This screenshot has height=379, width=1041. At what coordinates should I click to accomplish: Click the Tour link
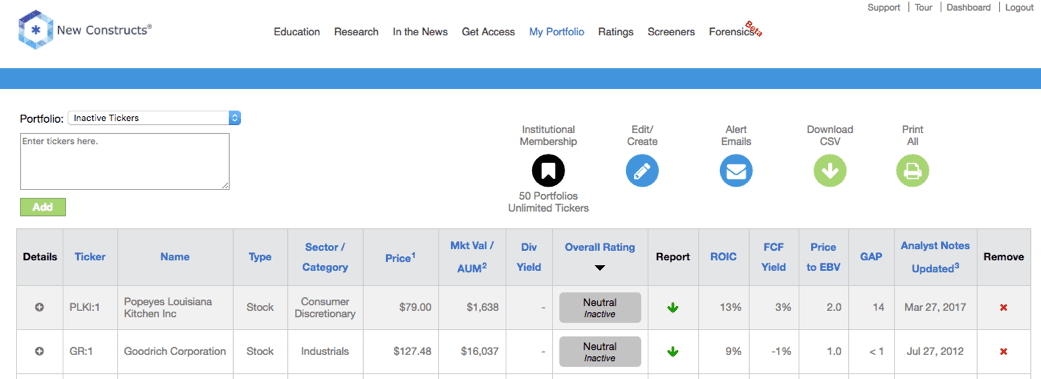pyautogui.click(x=923, y=7)
